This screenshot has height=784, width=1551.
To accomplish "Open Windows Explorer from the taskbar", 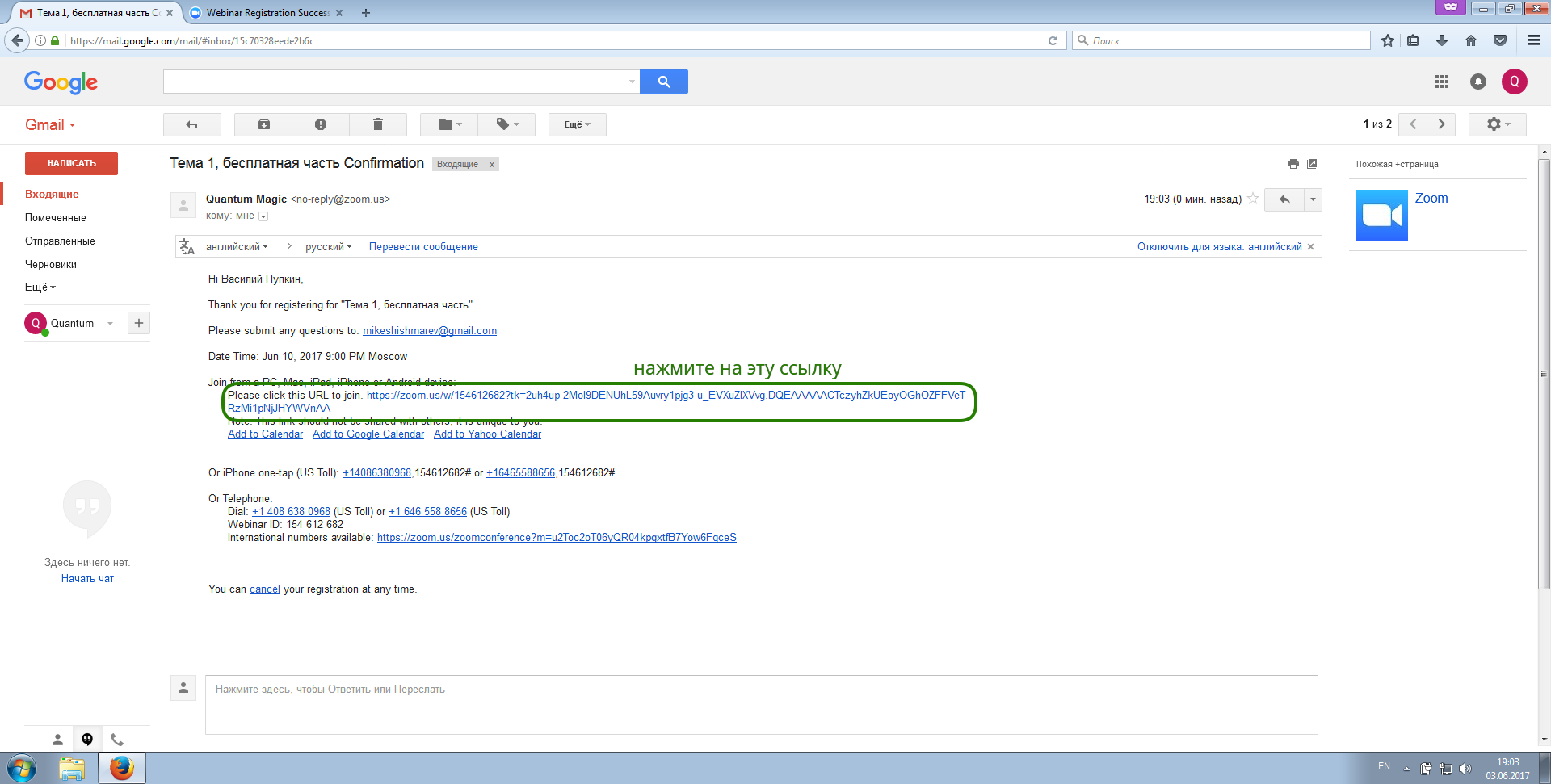I will tap(72, 769).
